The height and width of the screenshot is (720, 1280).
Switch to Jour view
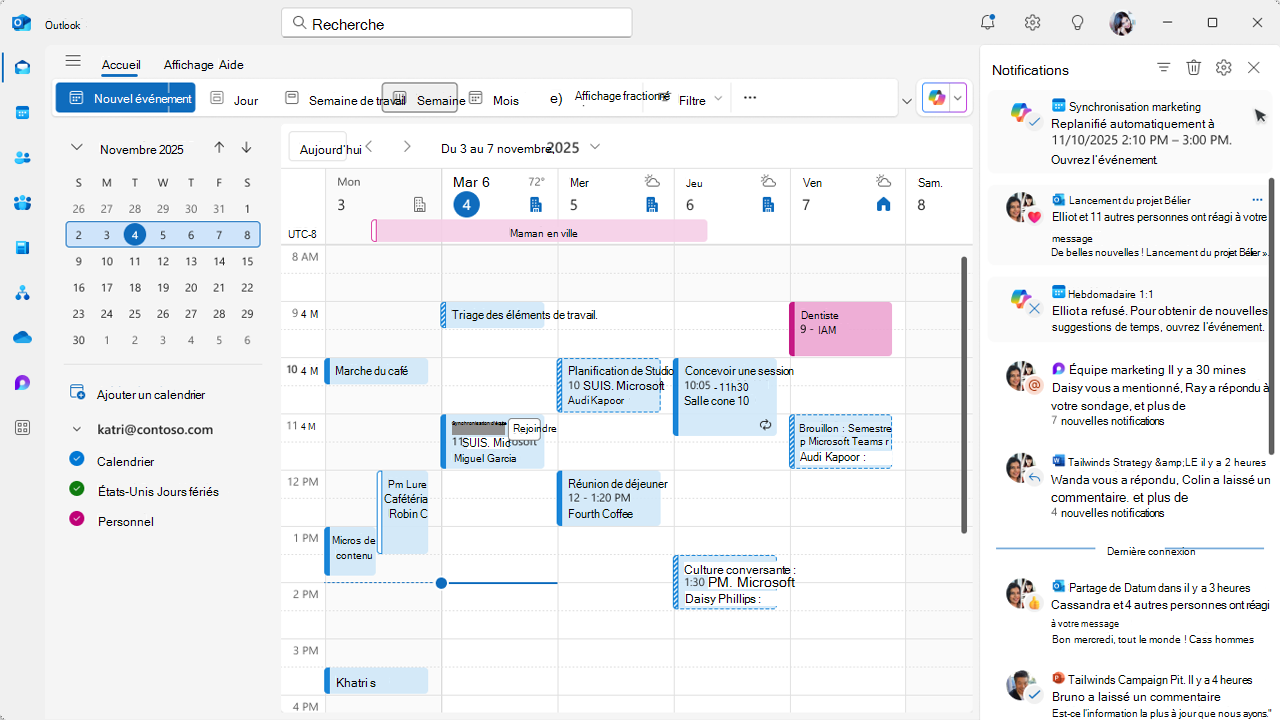tap(234, 99)
